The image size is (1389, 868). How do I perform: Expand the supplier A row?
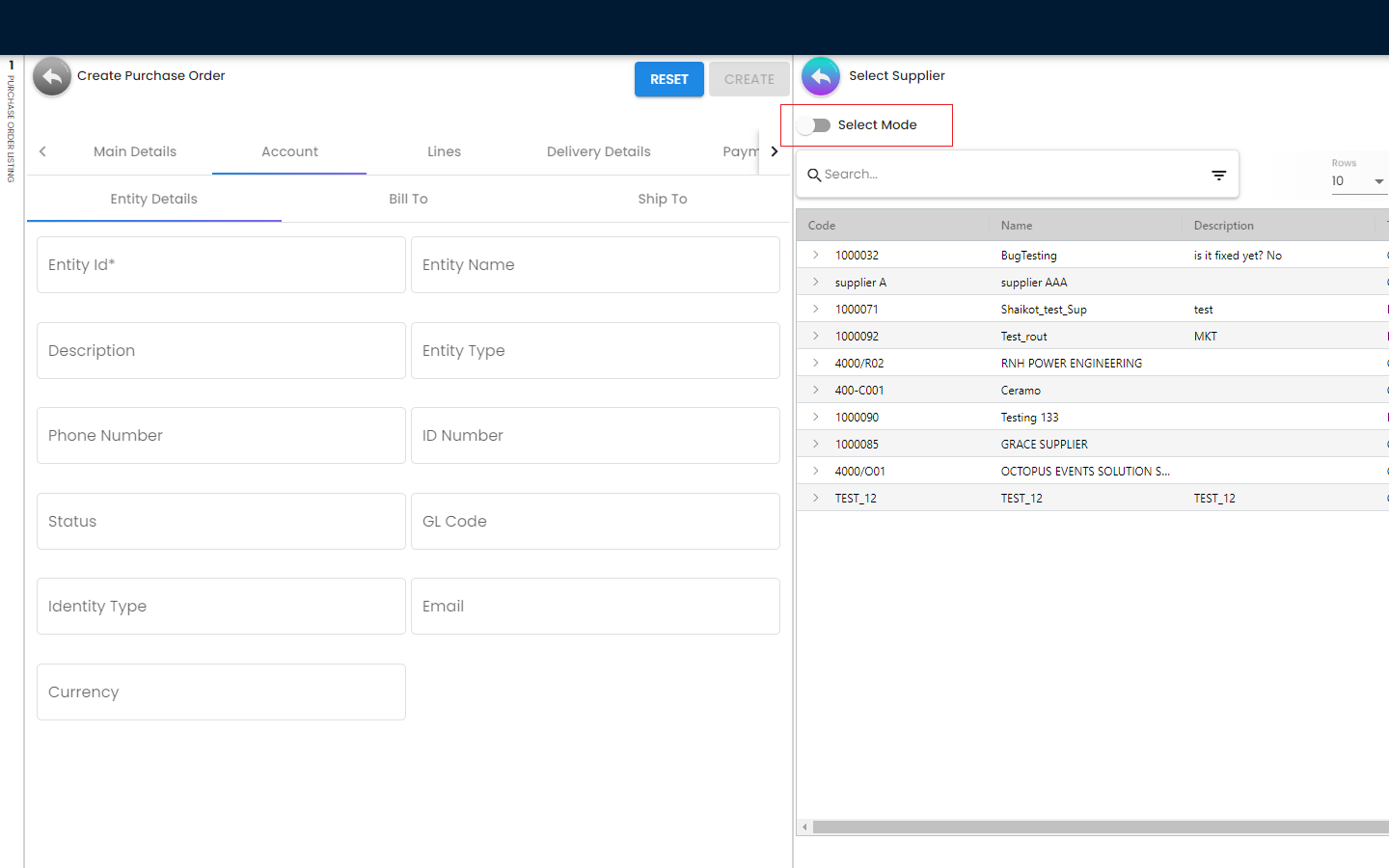[x=816, y=283]
